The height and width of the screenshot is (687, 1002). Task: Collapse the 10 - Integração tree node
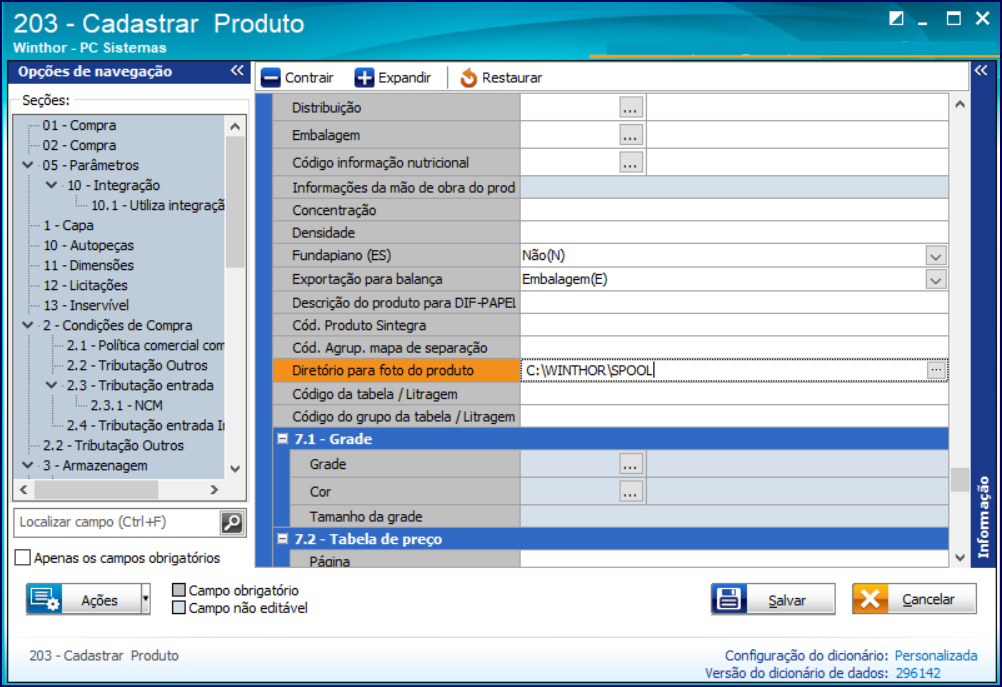click(52, 185)
